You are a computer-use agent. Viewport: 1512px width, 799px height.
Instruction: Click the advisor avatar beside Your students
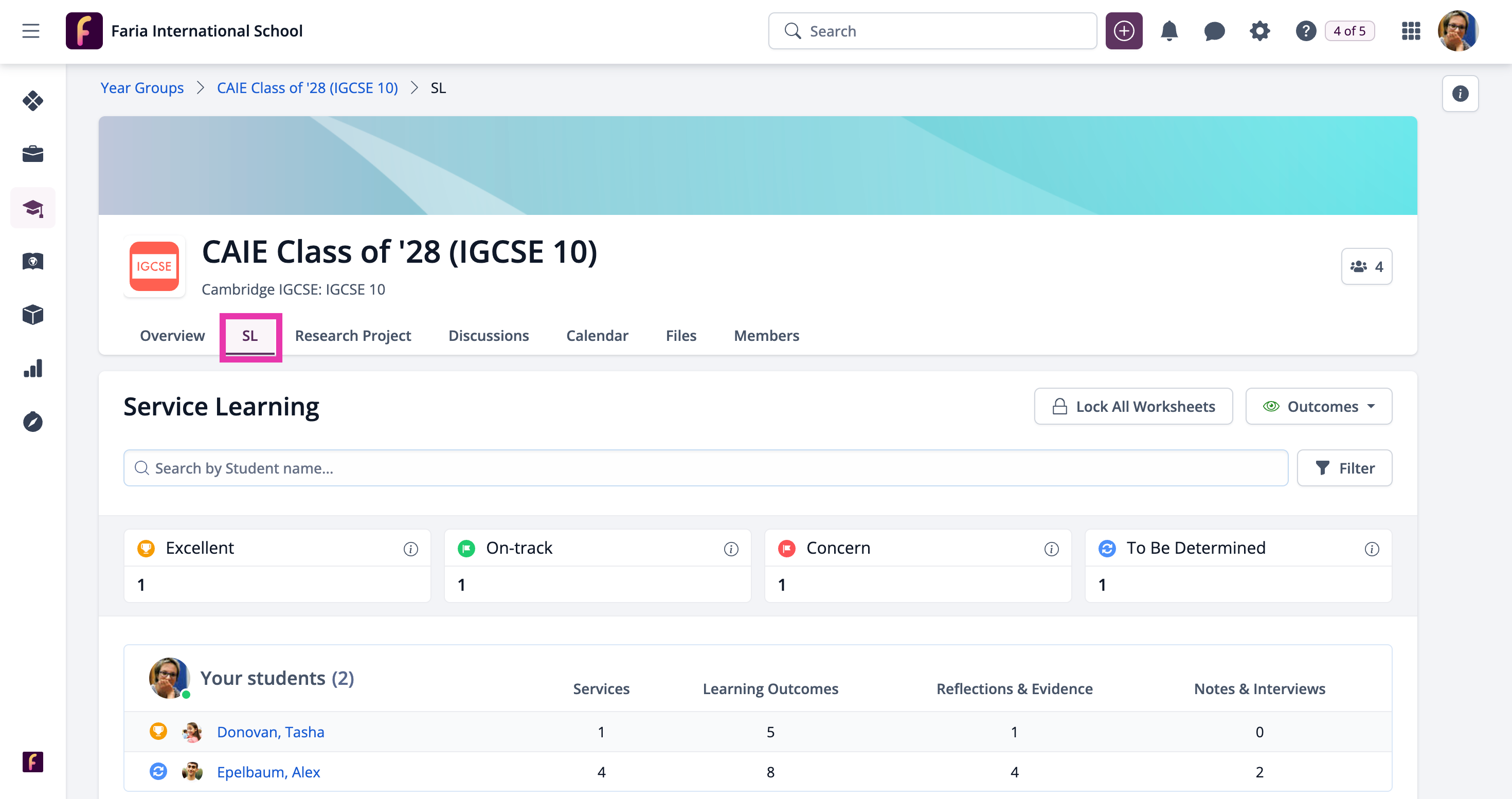click(170, 678)
